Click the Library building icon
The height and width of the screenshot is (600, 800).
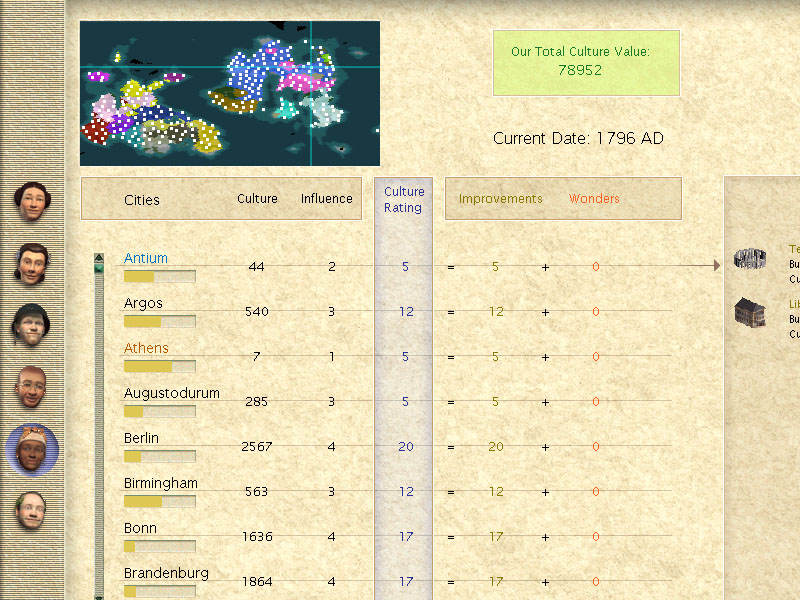click(x=749, y=312)
